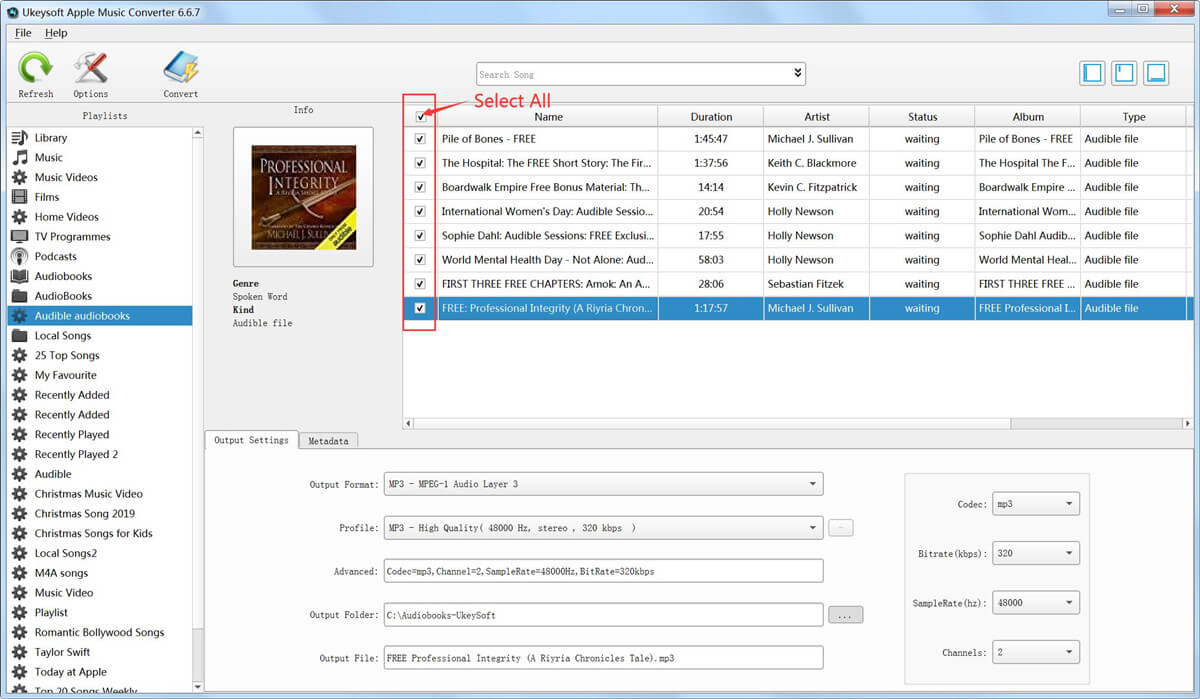Viewport: 1200px width, 699px height.
Task: Open the Profile dropdown
Action: 813,527
